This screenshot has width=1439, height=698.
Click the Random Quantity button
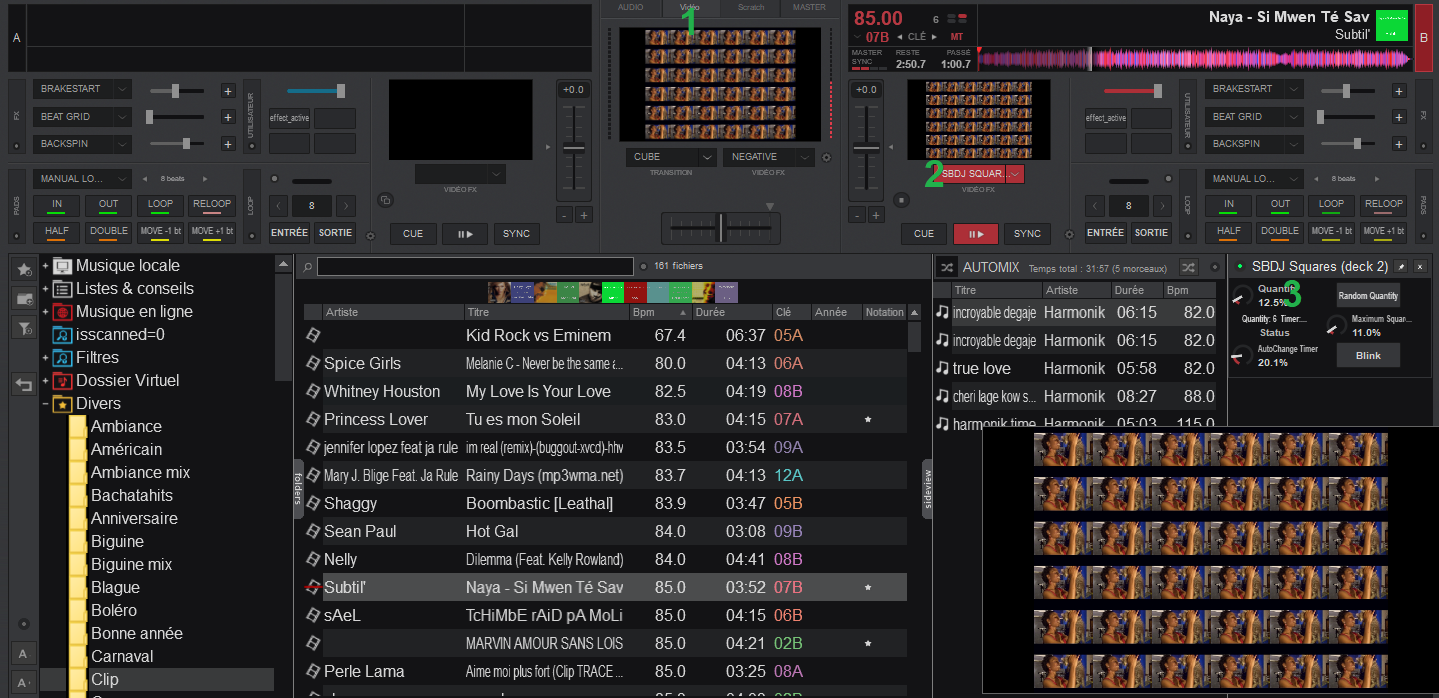[x=1368, y=295]
